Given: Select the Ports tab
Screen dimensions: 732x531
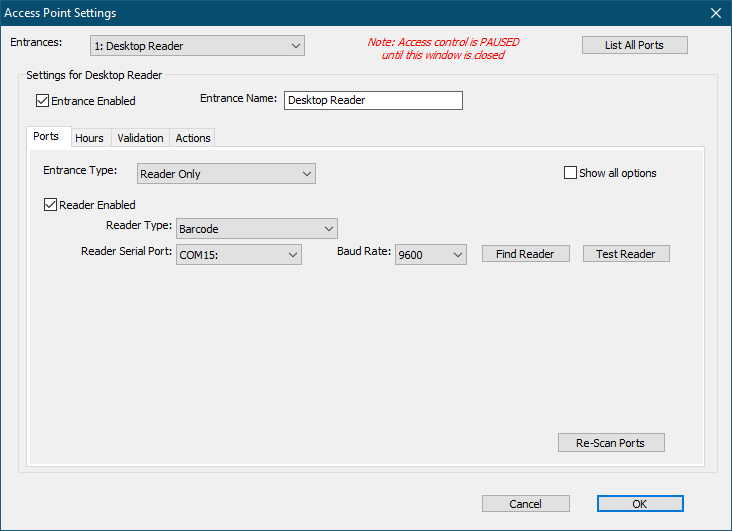Looking at the screenshot, I should [x=46, y=137].
